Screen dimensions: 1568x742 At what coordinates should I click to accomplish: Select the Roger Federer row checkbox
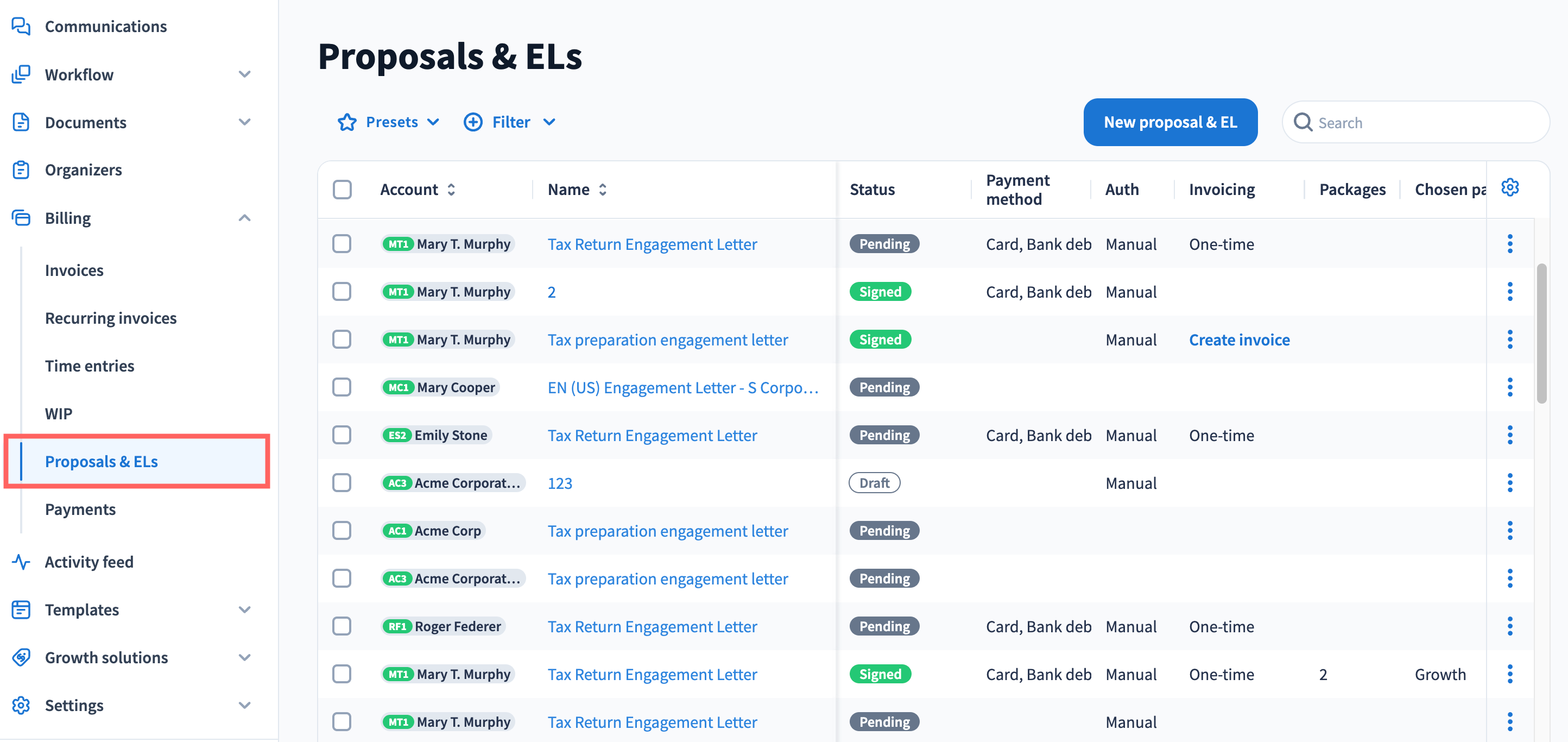click(x=342, y=626)
